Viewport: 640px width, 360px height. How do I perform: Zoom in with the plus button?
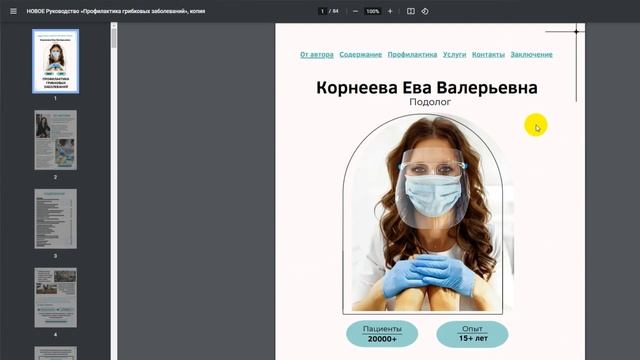click(x=390, y=11)
